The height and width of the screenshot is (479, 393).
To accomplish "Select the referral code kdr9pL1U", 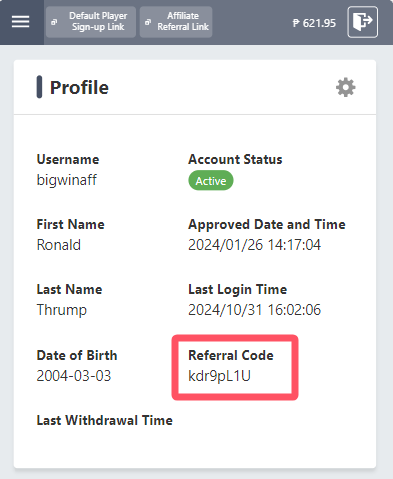I will (219, 376).
